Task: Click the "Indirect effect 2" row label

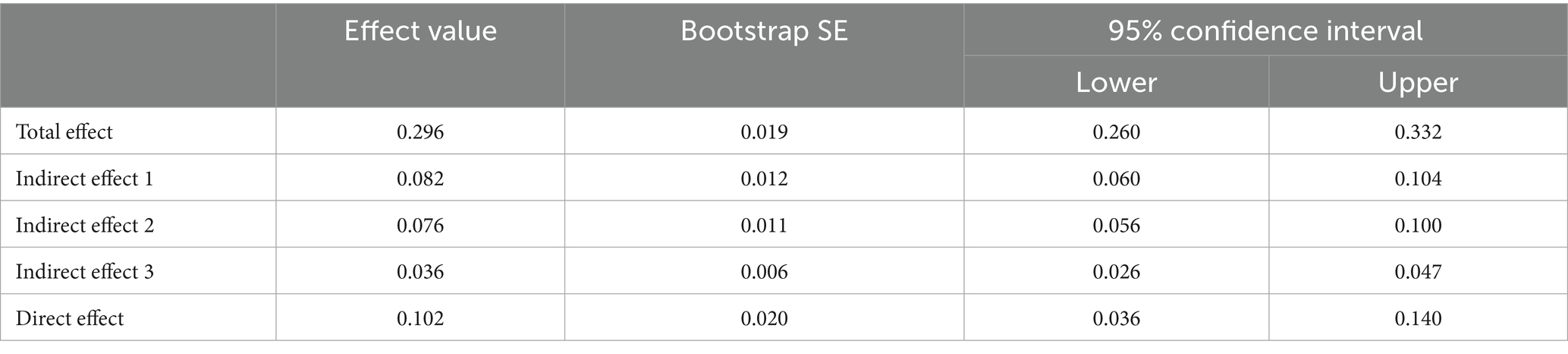Action: click(84, 226)
